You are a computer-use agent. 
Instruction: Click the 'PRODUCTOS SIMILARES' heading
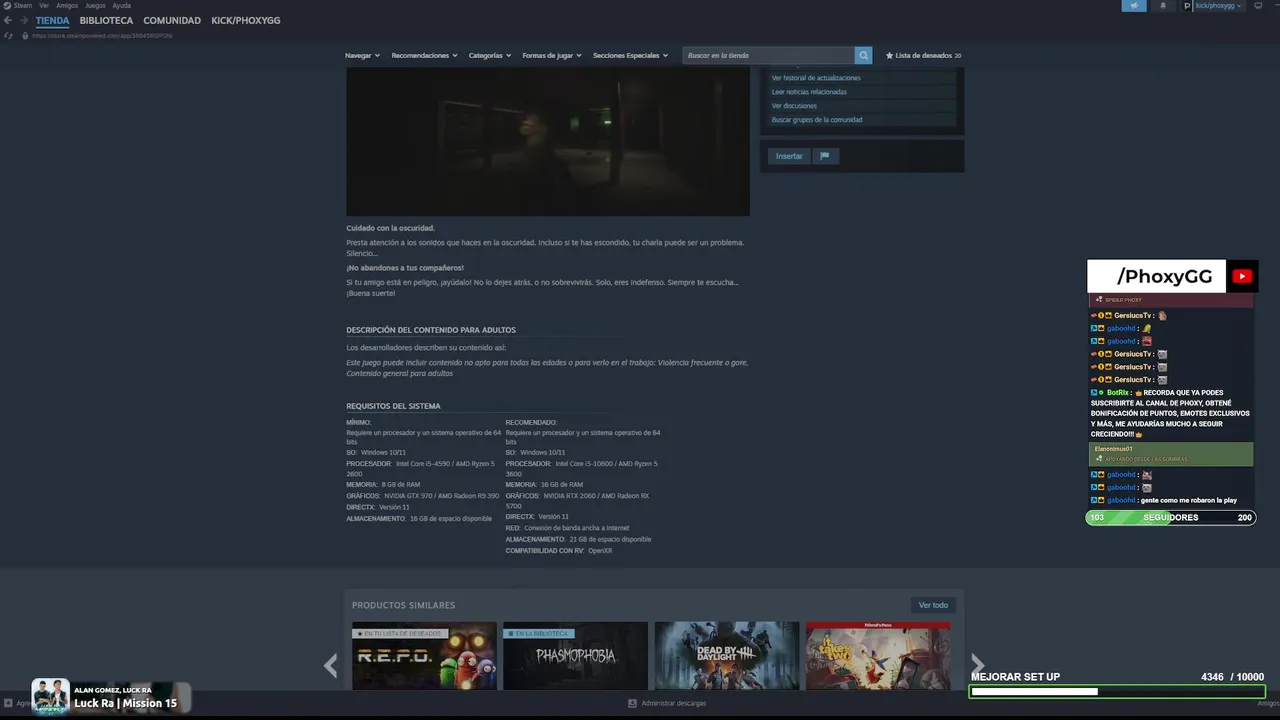coord(403,605)
